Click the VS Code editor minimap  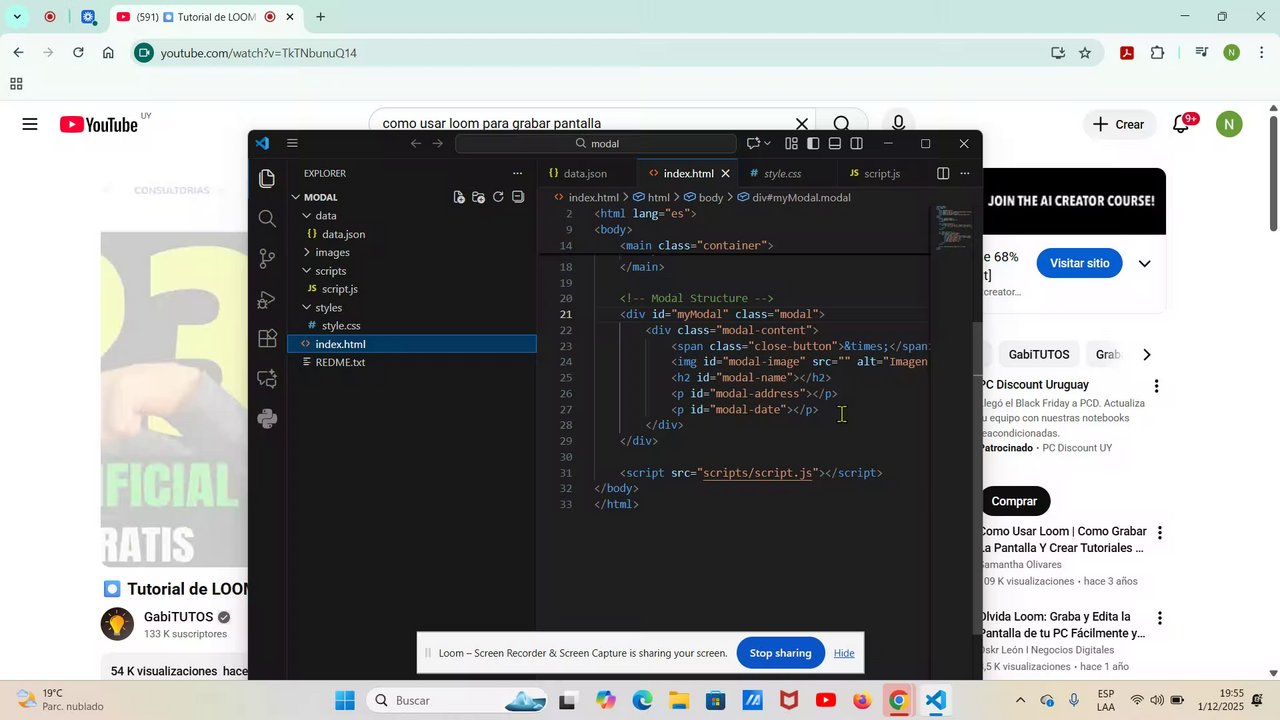point(952,228)
